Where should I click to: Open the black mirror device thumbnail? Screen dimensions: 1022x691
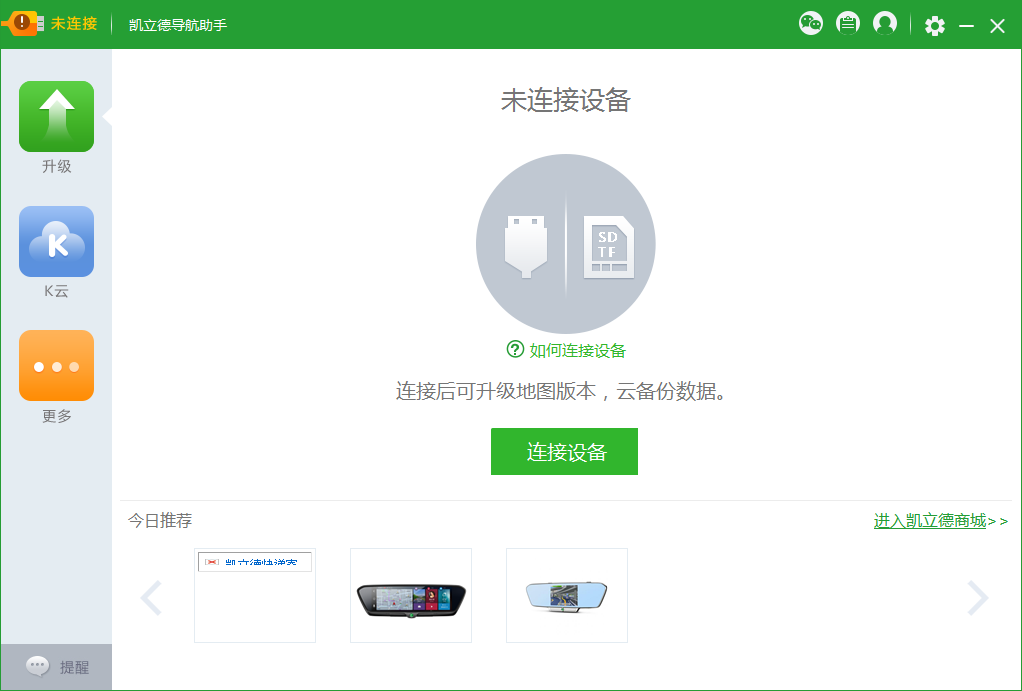pos(411,595)
